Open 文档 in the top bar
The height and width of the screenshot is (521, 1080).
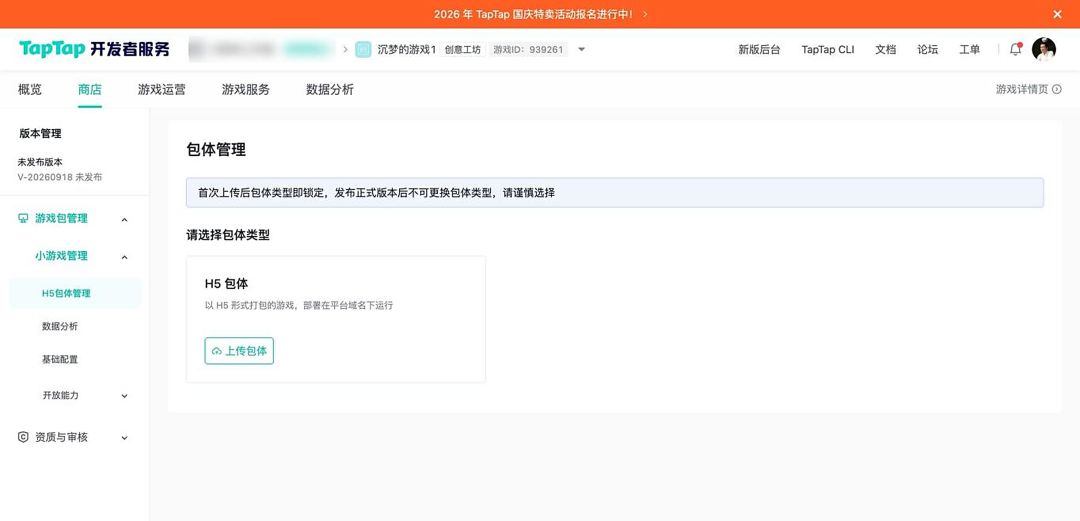tap(886, 50)
